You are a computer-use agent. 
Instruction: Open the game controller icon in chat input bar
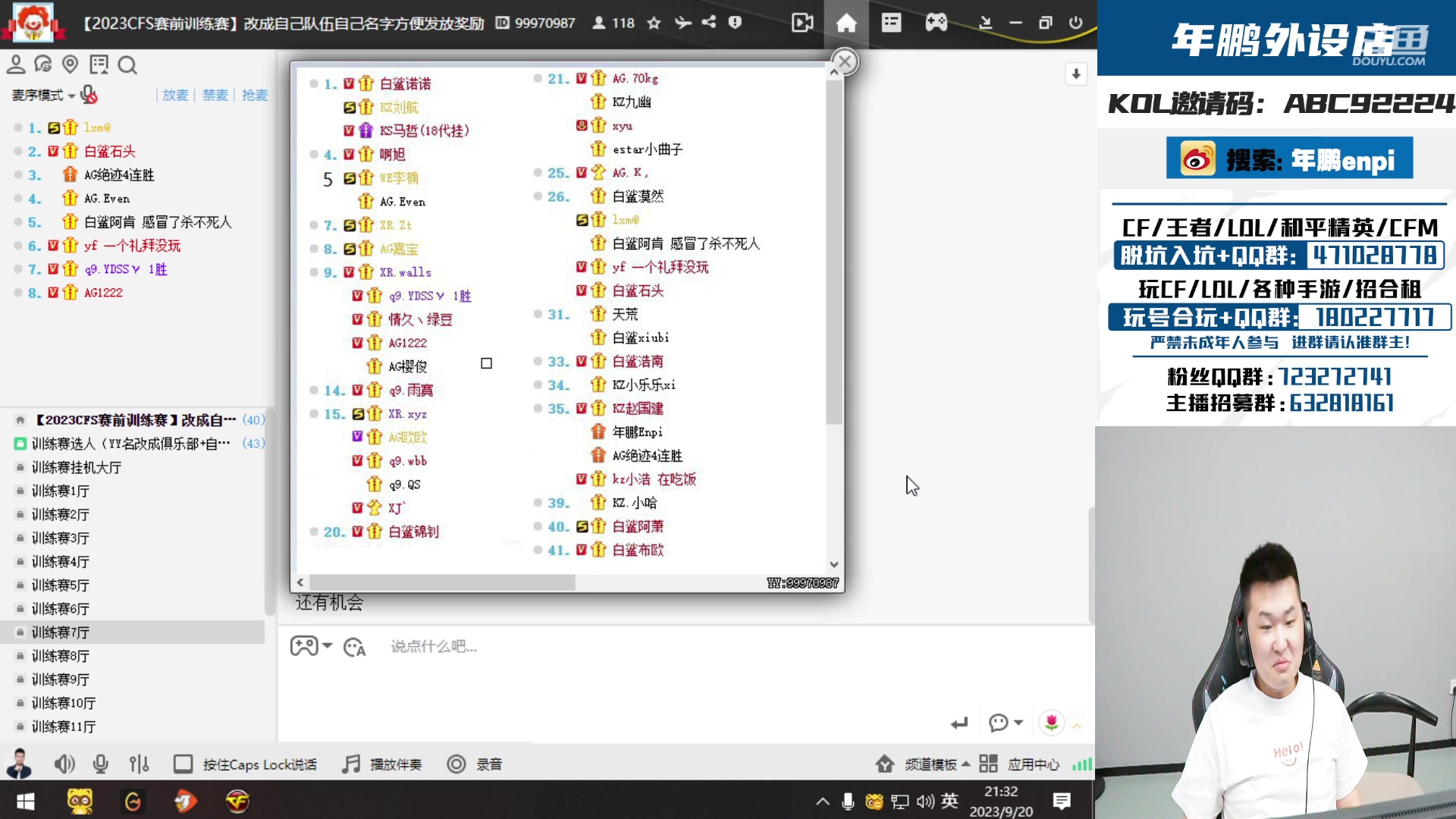pos(304,646)
